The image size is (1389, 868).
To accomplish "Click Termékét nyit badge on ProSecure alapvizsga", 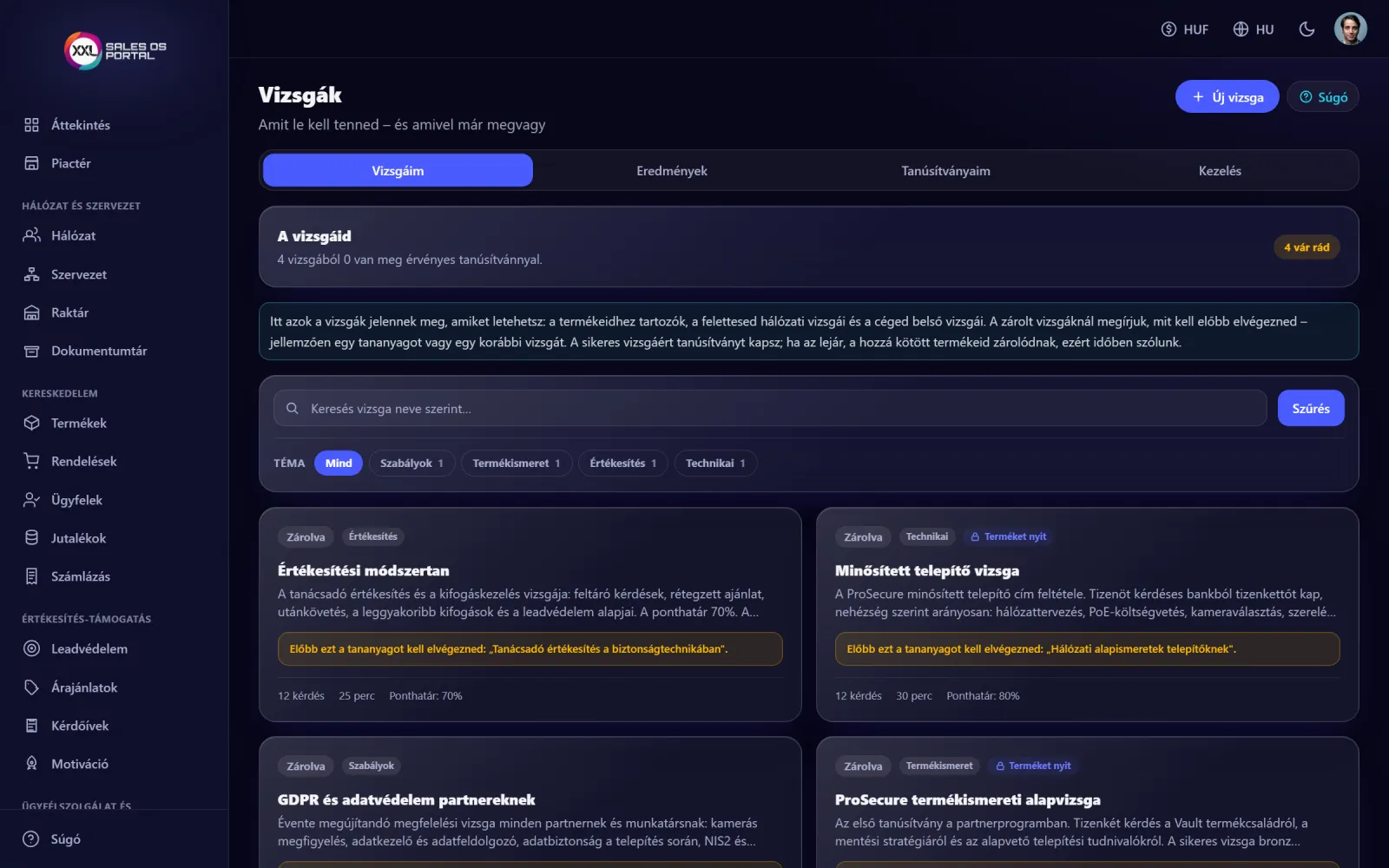I will pyautogui.click(x=1033, y=766).
